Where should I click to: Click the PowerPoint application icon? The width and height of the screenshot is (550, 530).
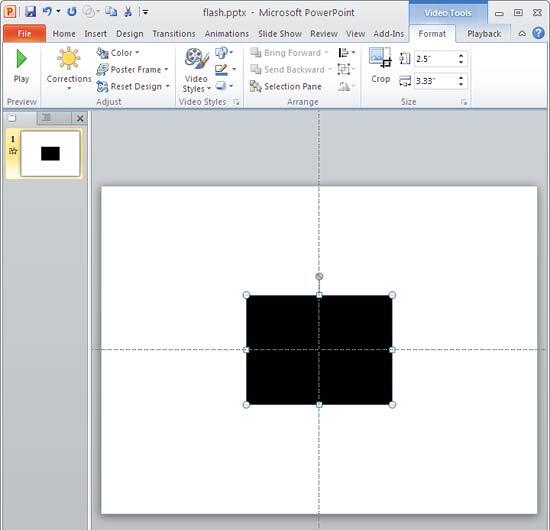click(10, 12)
